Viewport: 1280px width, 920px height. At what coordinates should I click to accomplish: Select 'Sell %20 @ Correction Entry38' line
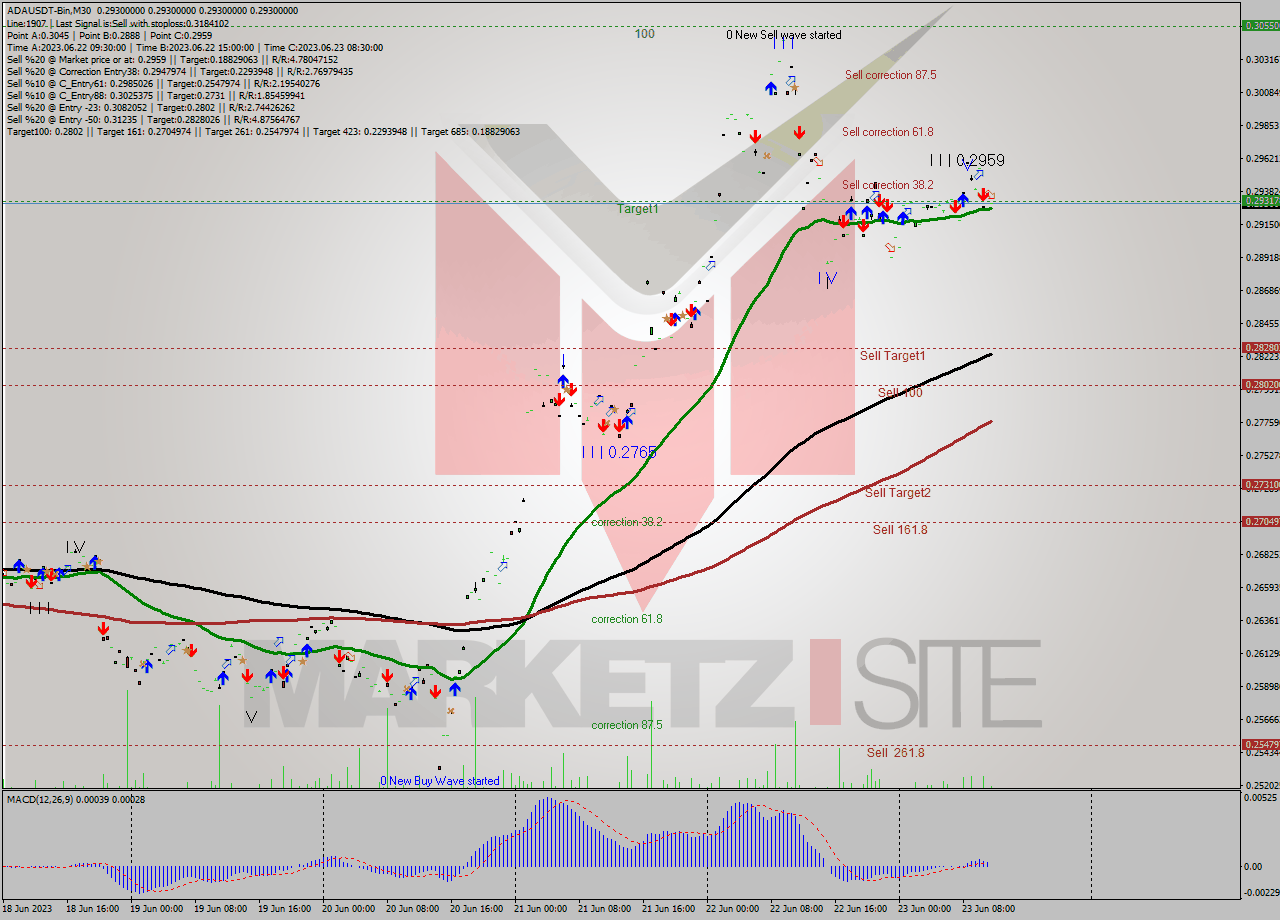click(179, 71)
